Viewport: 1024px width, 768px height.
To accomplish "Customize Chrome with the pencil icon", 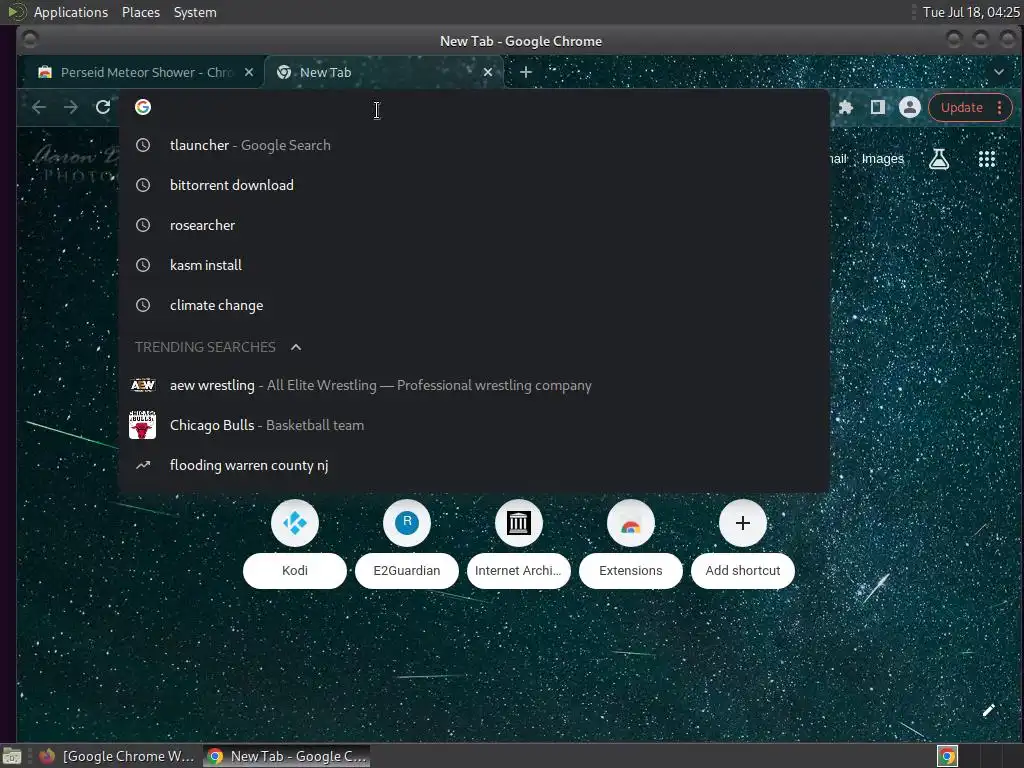I will point(989,711).
